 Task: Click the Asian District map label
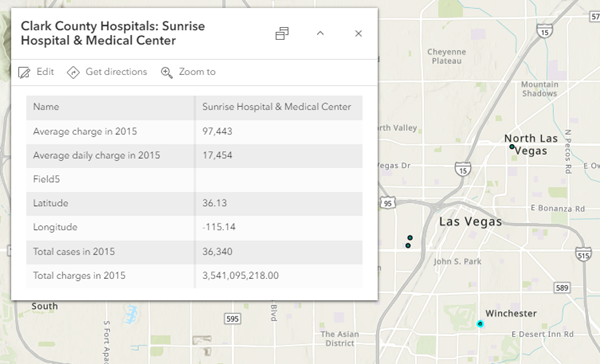340,339
